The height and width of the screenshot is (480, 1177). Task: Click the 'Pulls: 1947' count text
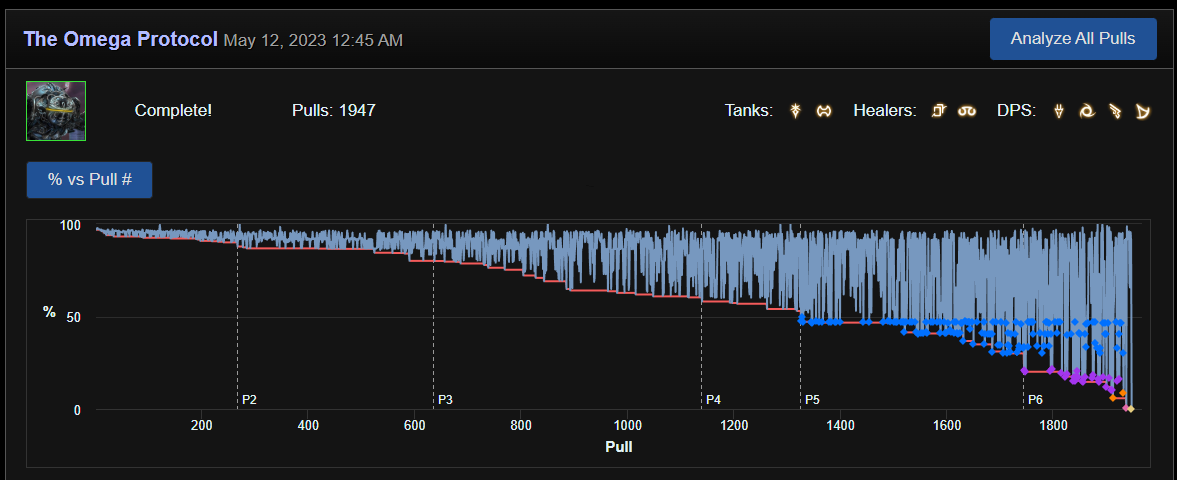tap(333, 111)
